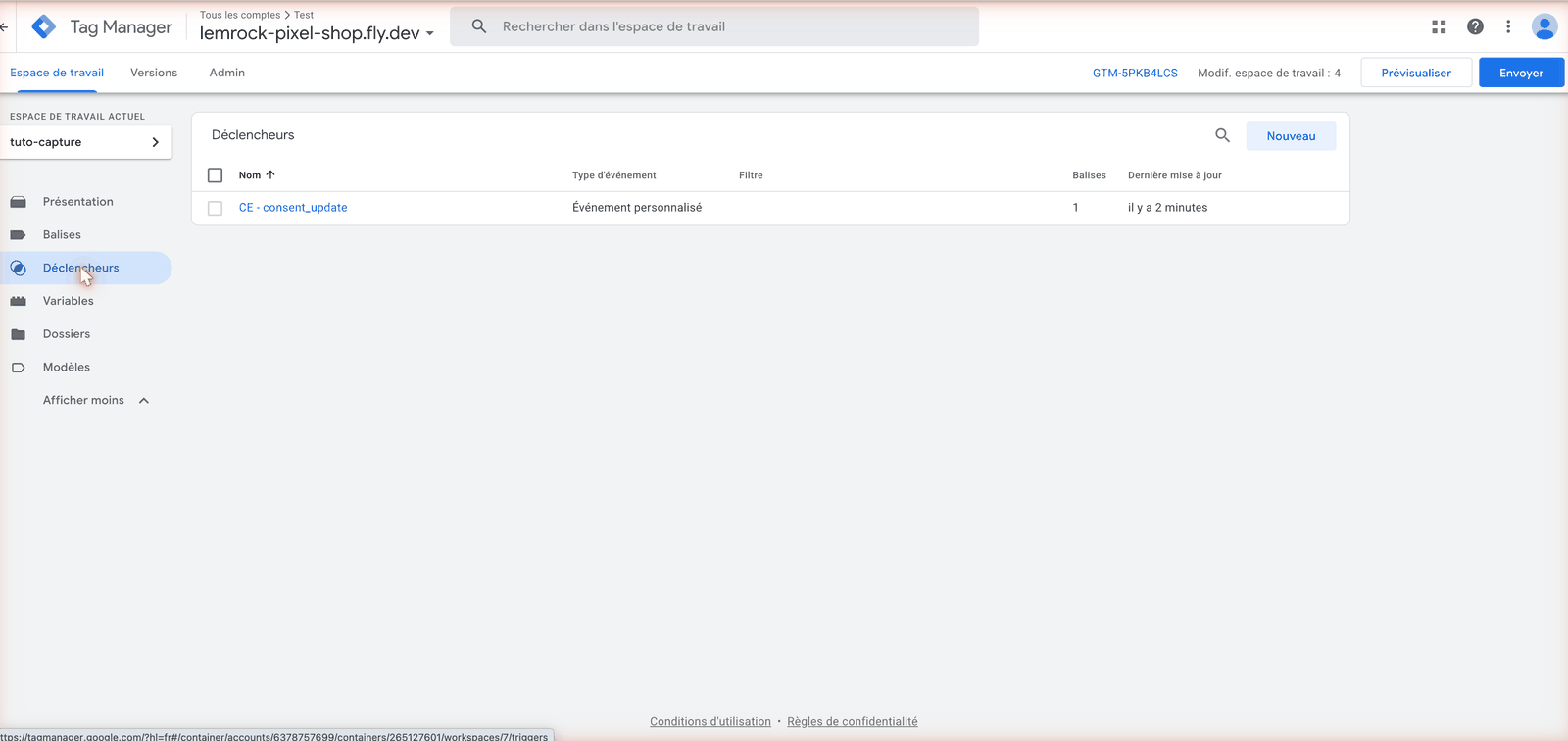Go back using the left arrow icon

tap(4, 27)
